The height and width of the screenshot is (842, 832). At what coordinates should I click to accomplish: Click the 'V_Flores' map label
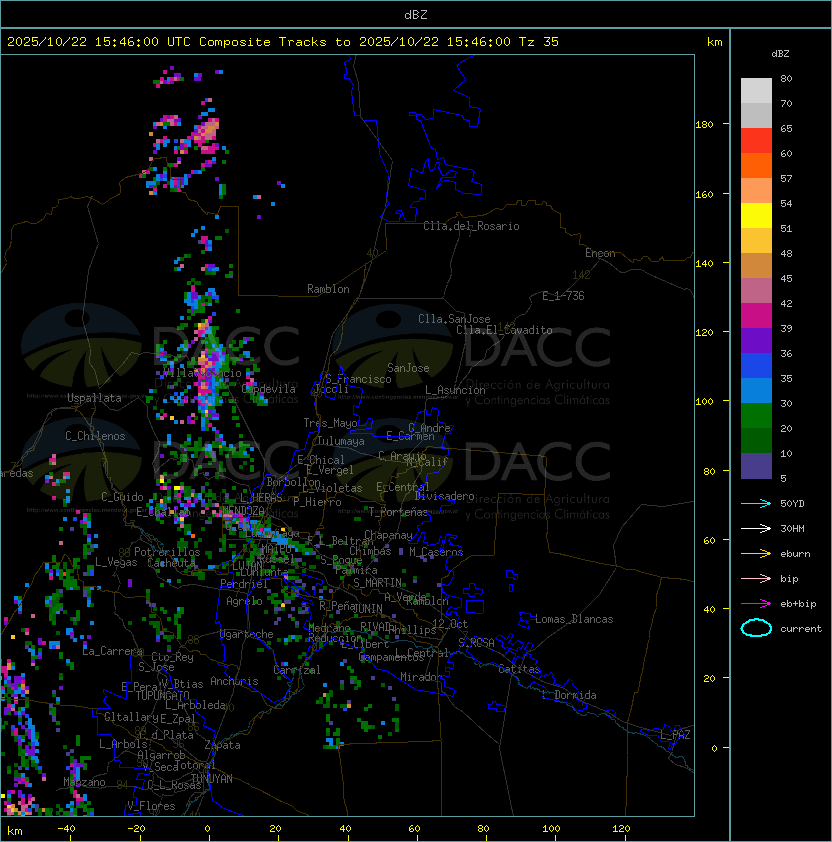[151, 806]
